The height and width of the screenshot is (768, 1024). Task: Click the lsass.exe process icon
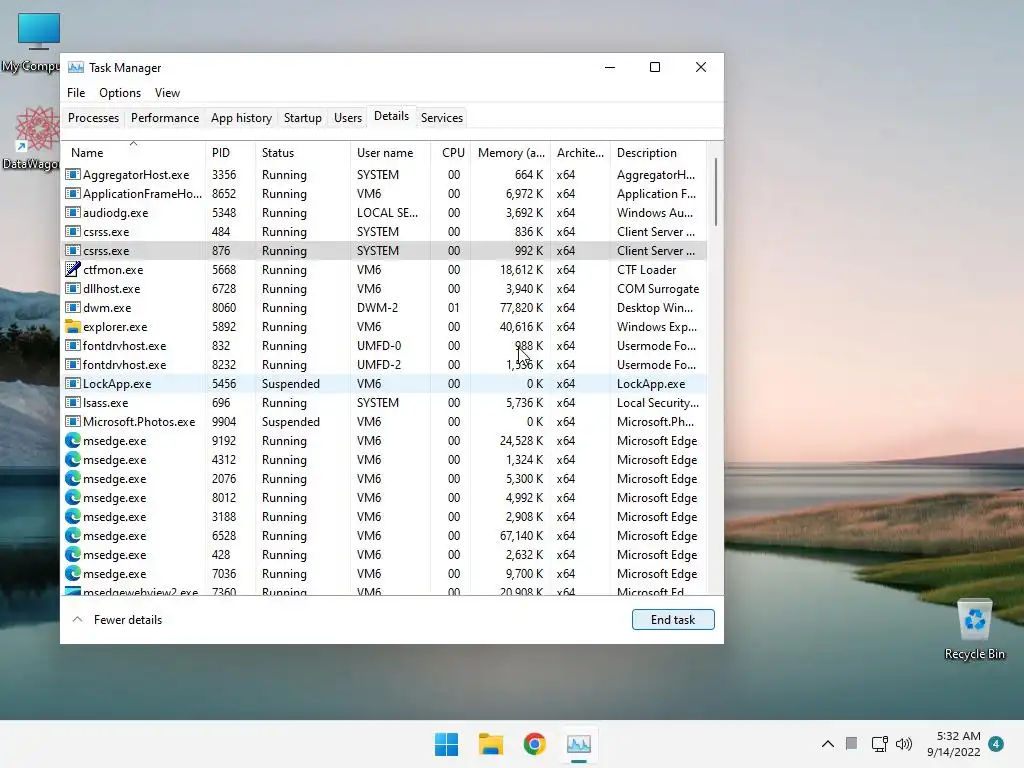pos(72,402)
